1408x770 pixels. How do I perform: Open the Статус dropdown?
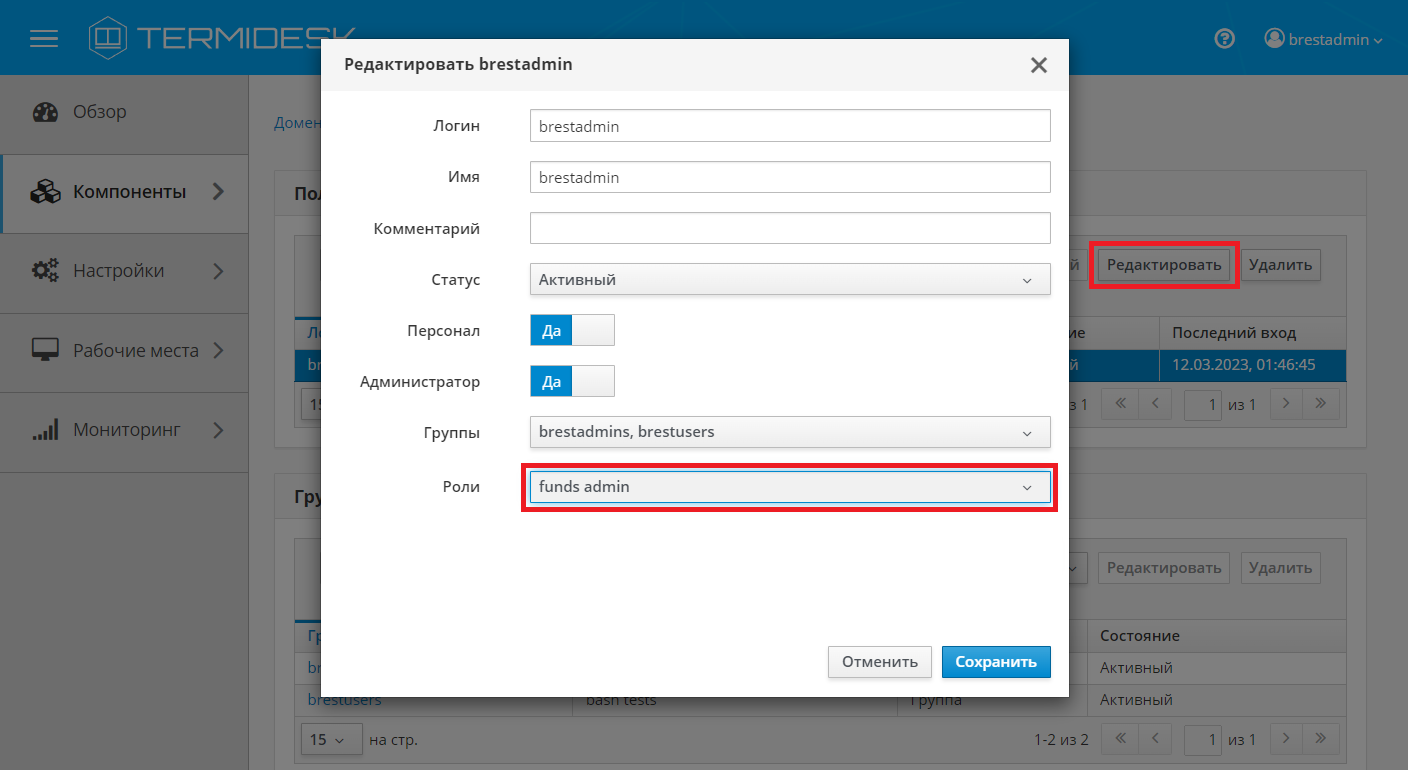click(790, 280)
